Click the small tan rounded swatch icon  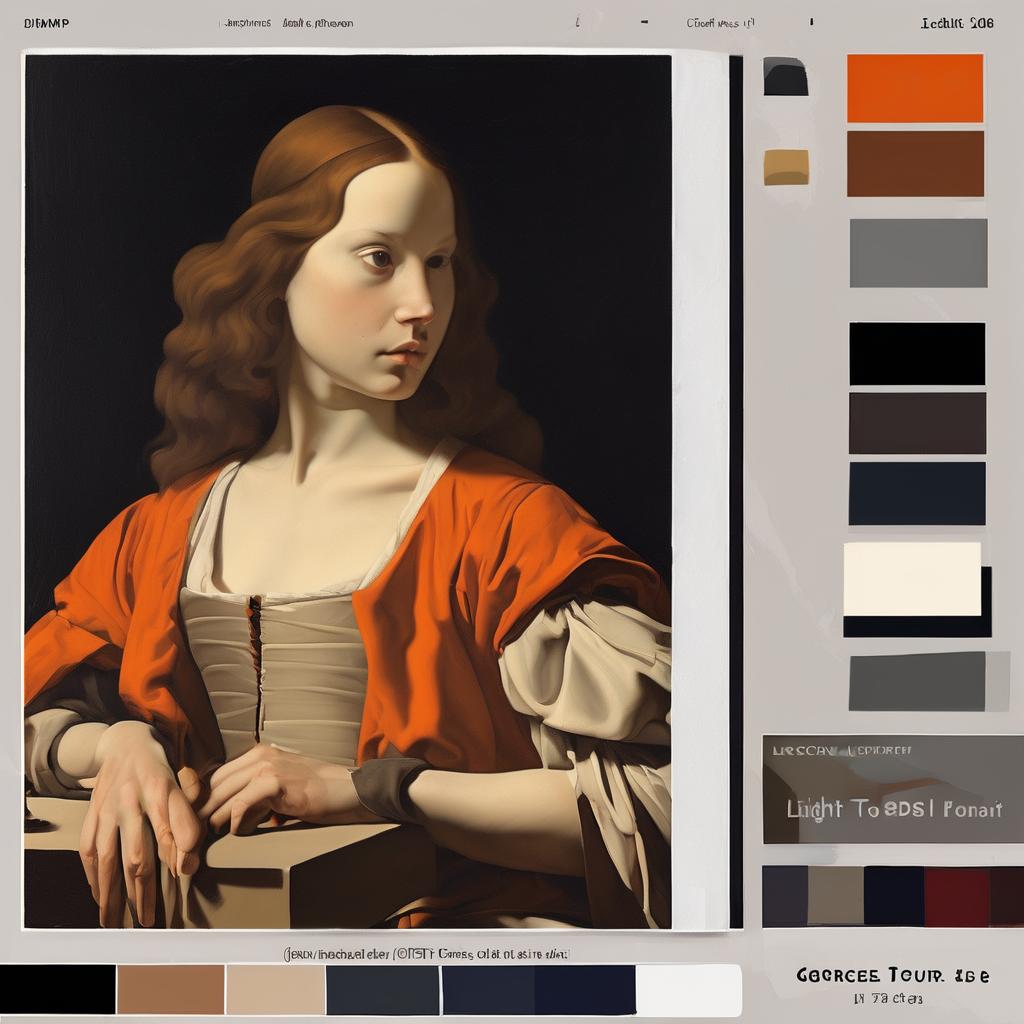point(786,167)
